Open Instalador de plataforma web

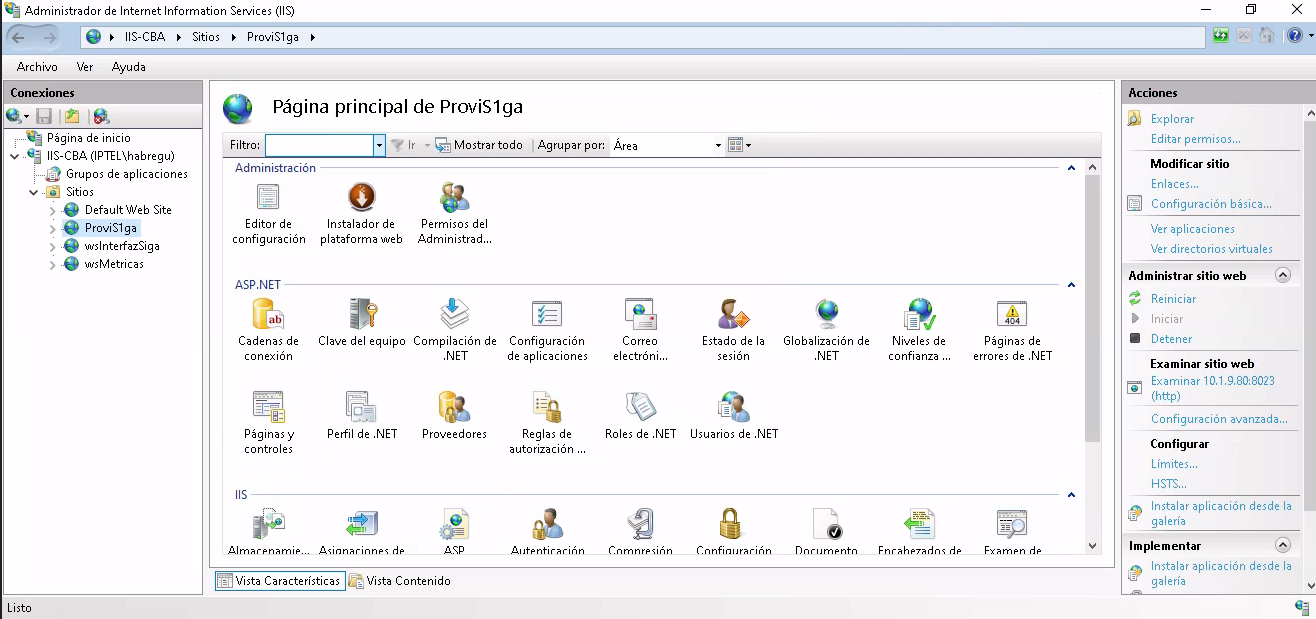[x=361, y=214]
